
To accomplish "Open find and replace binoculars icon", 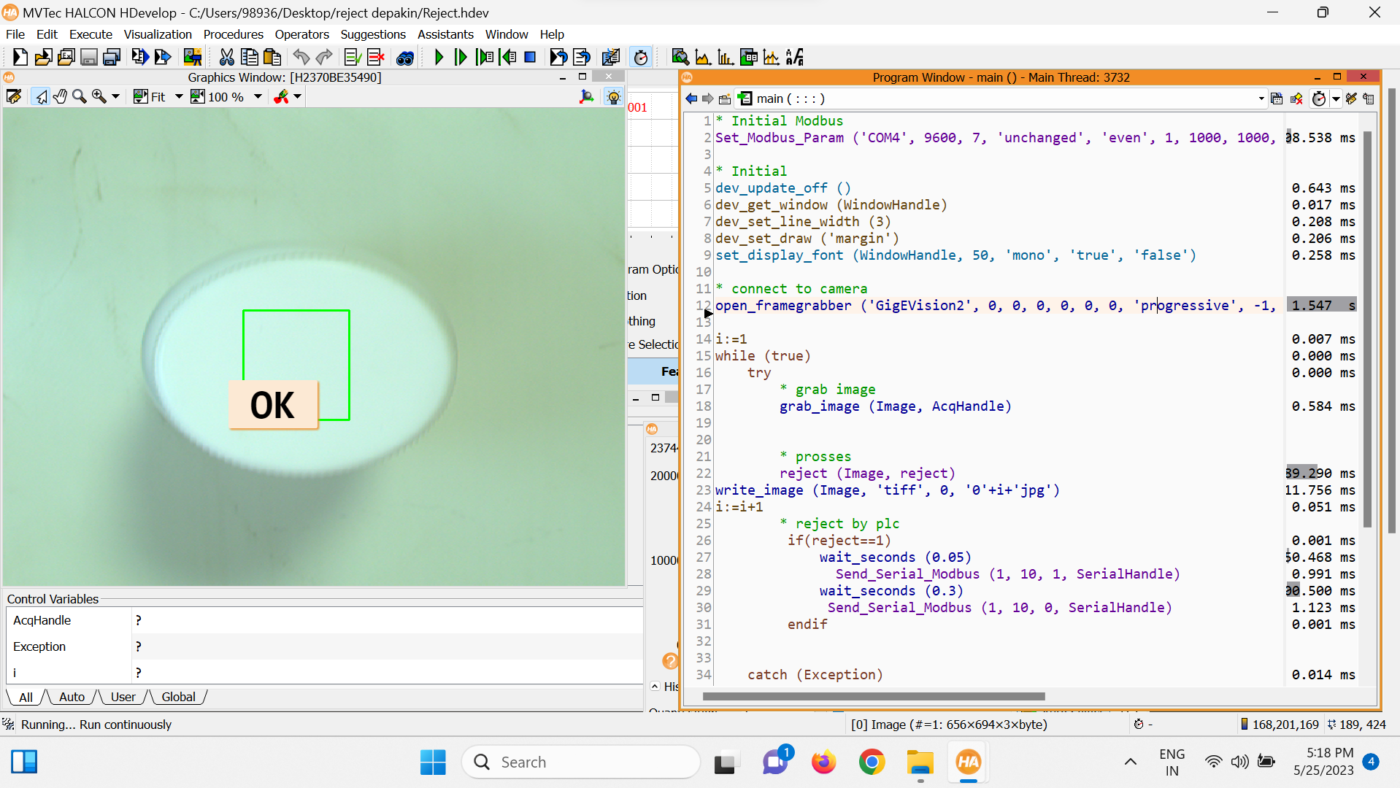I will (x=405, y=58).
